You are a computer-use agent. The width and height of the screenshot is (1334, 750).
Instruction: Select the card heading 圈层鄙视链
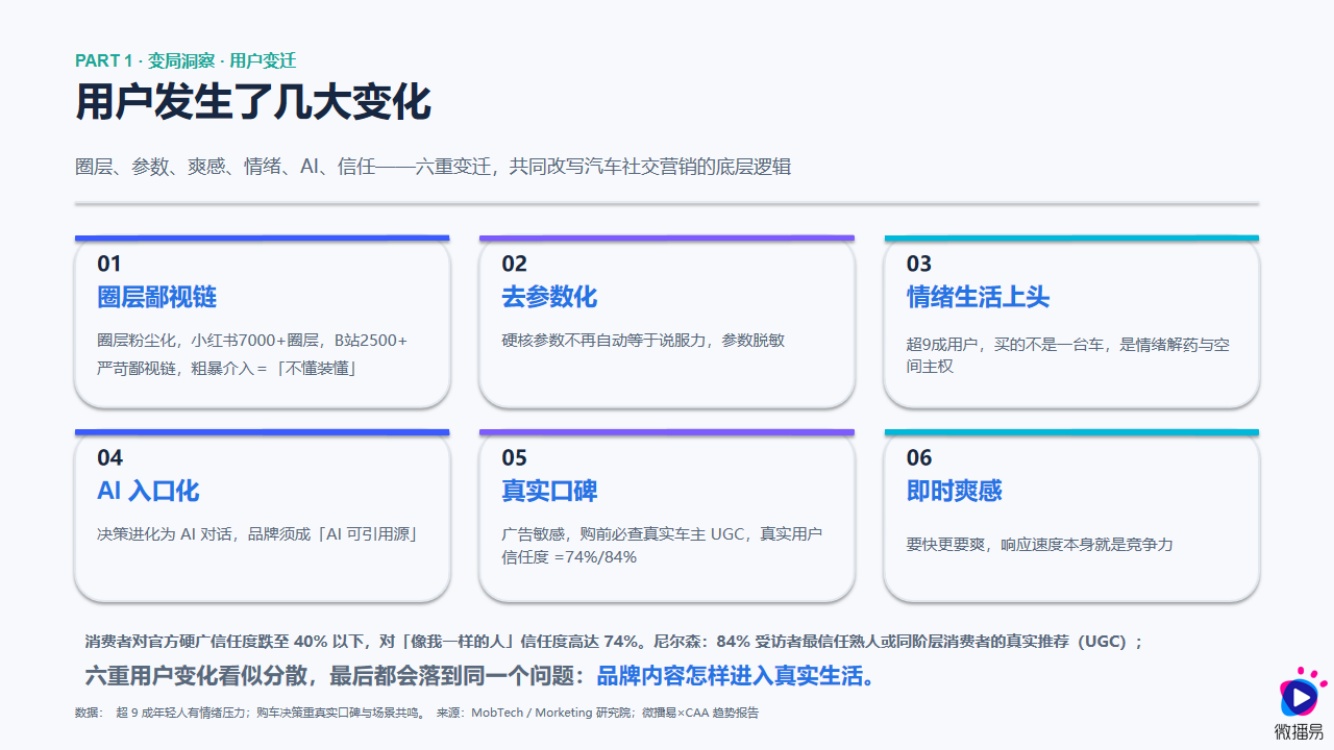pyautogui.click(x=157, y=297)
